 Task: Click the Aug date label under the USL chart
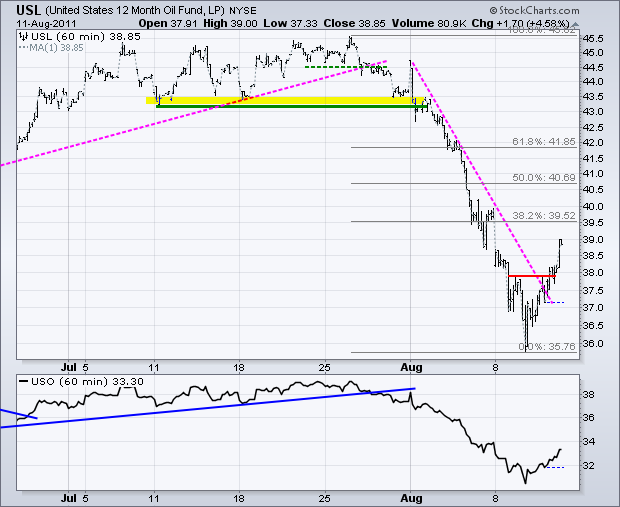tap(411, 367)
